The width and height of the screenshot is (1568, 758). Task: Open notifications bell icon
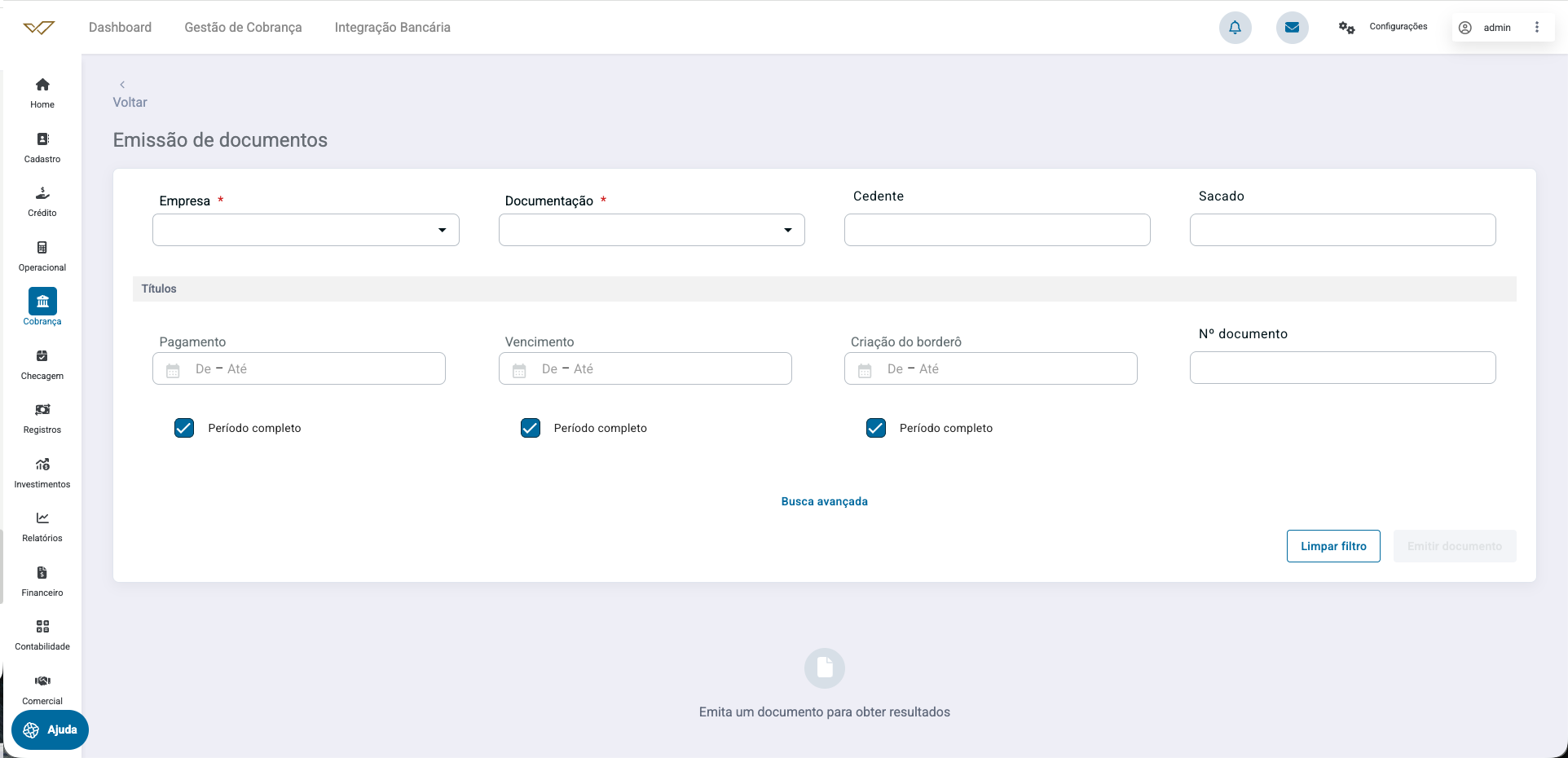pyautogui.click(x=1235, y=28)
